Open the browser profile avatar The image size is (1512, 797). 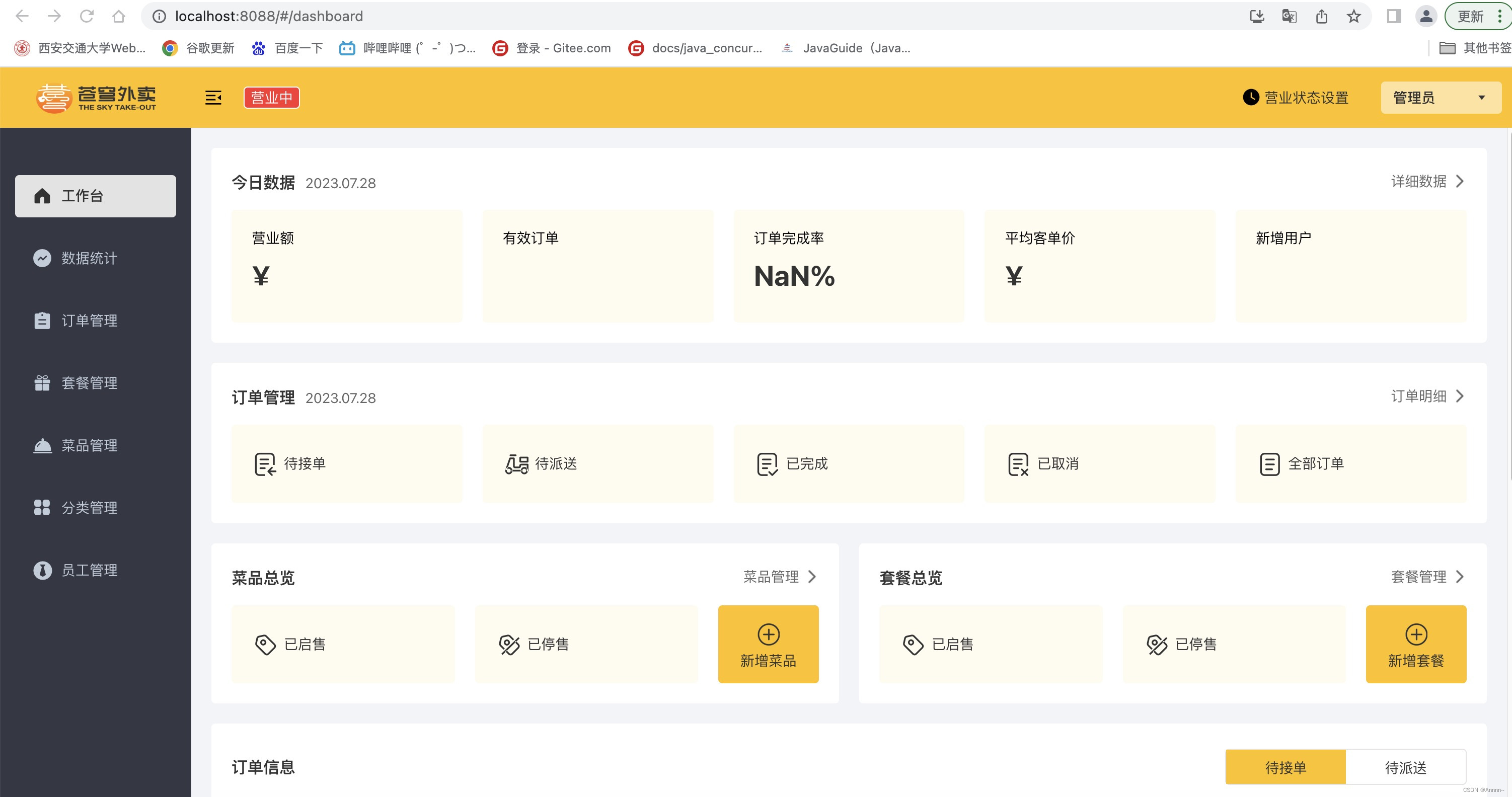[1426, 16]
